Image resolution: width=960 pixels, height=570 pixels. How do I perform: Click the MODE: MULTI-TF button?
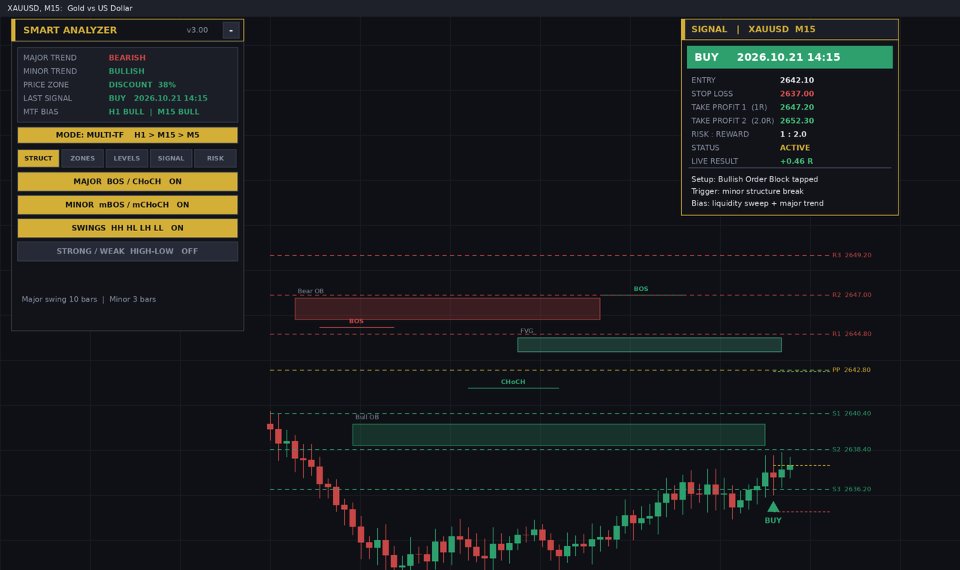(127, 135)
